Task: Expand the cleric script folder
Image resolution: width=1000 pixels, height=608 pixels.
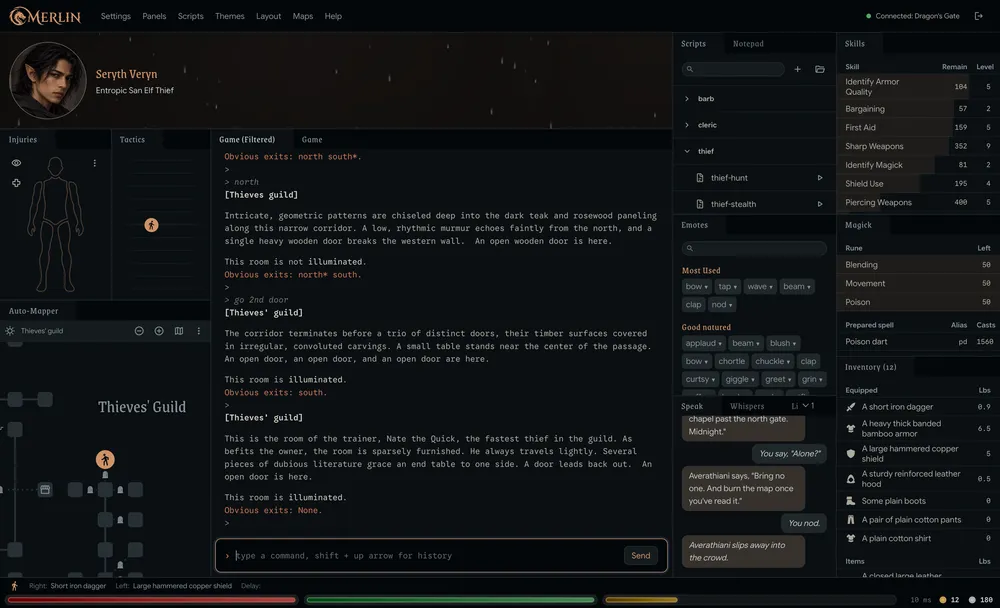Action: (x=687, y=125)
